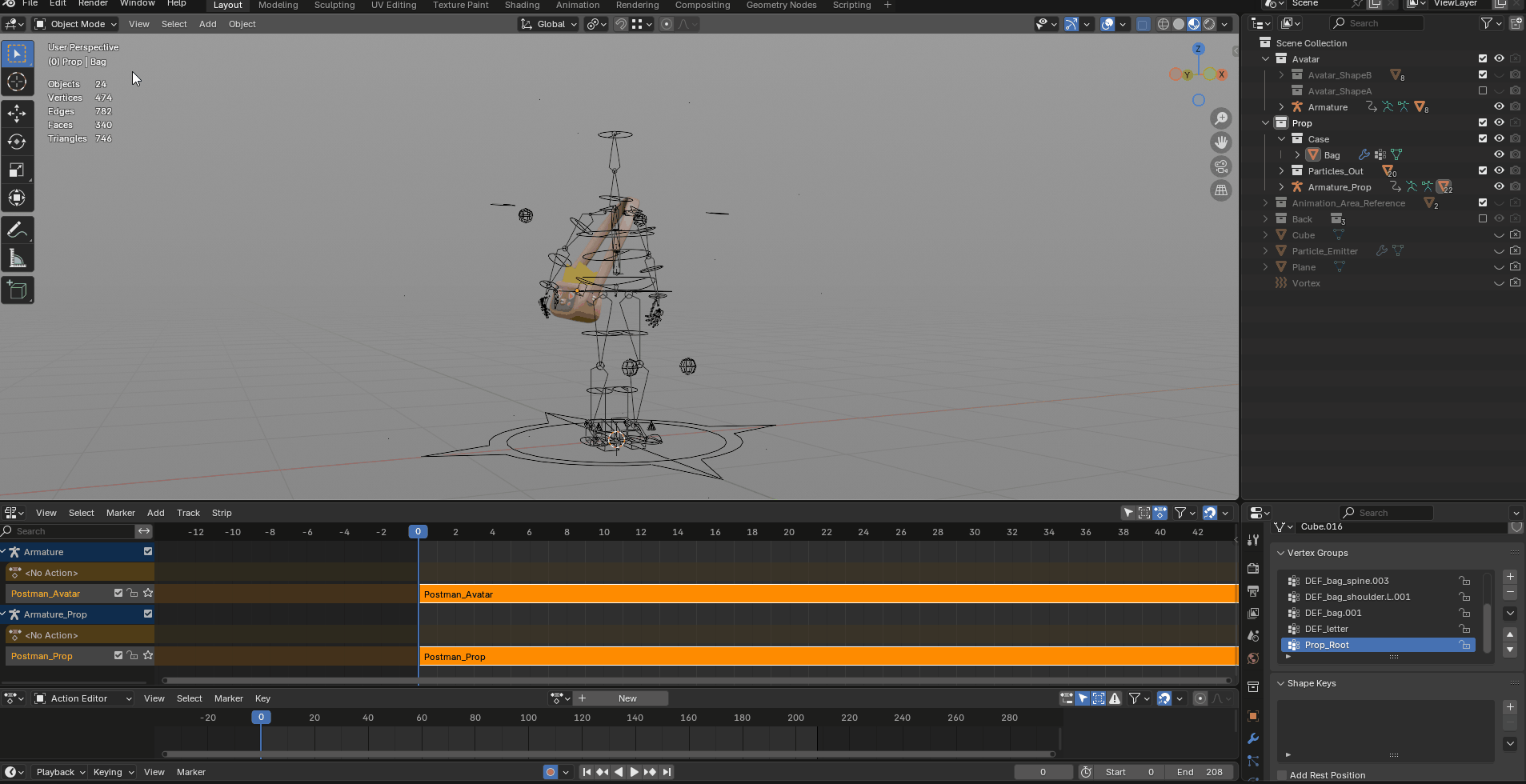Uncheck the Prop collection checkbox
This screenshot has height=784, width=1526.
[x=1483, y=122]
